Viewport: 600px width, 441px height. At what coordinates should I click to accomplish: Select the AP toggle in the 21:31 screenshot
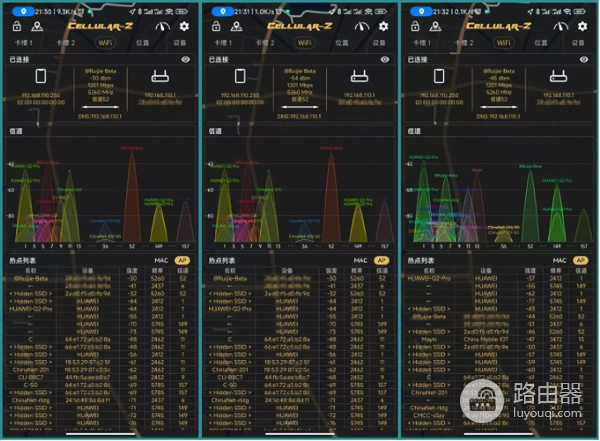click(x=382, y=260)
